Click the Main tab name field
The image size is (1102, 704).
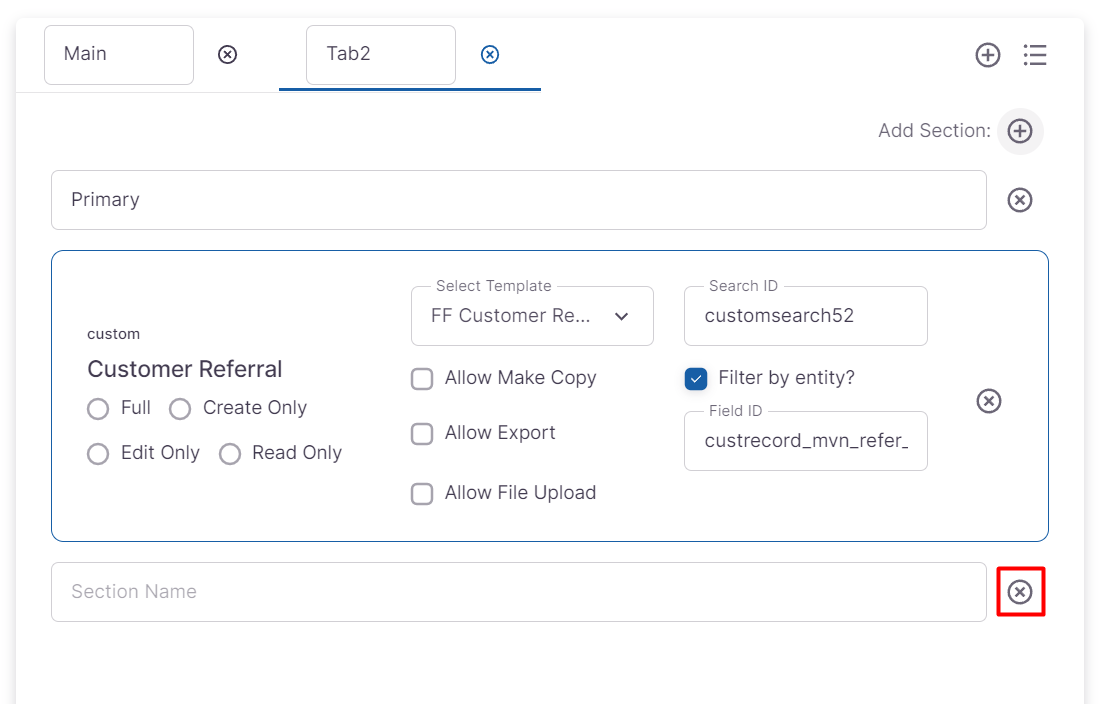point(118,55)
